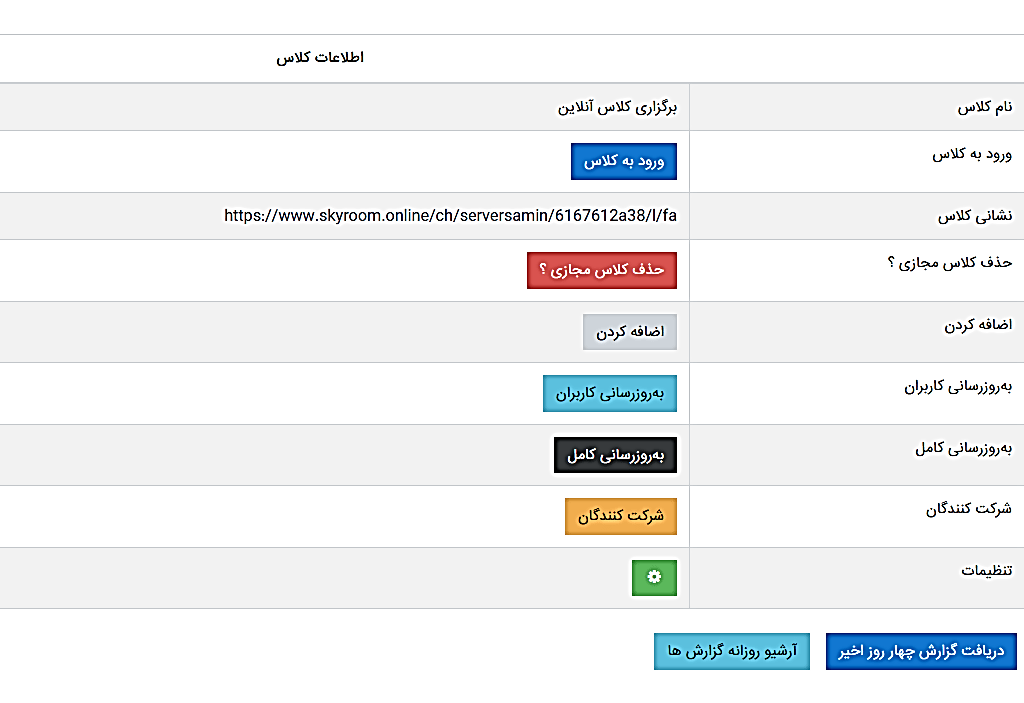Screen dimensions: 1024x703
Task: Click the شرکت کنندگان row label text
Action: pos(969,509)
